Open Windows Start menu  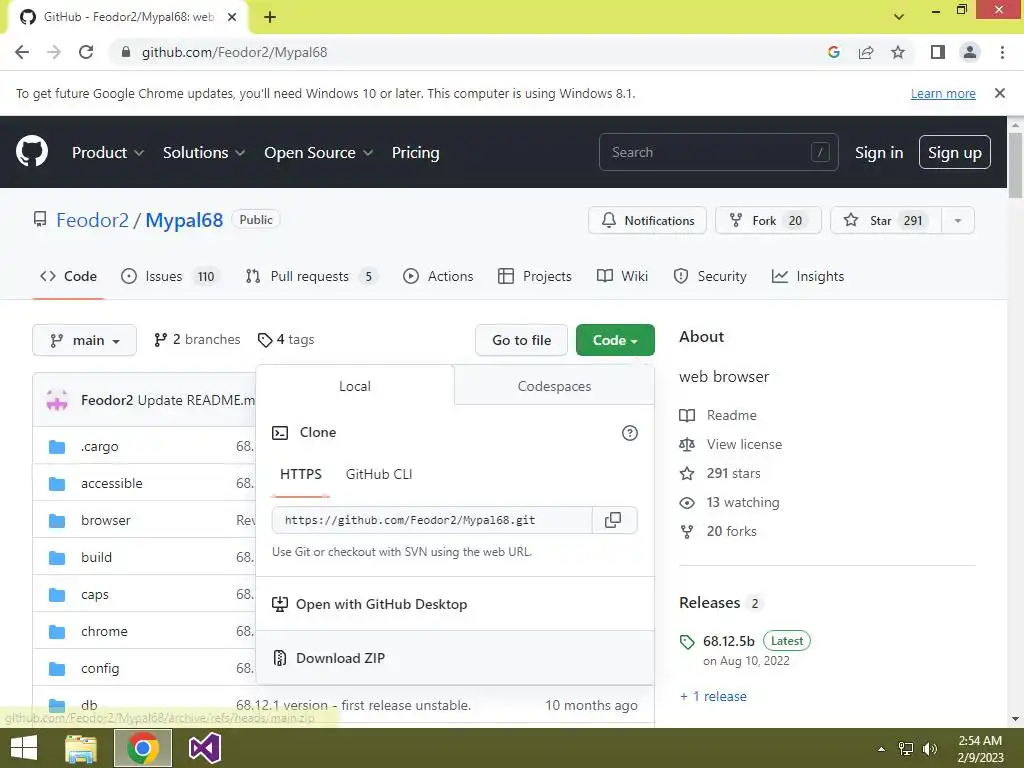click(24, 748)
